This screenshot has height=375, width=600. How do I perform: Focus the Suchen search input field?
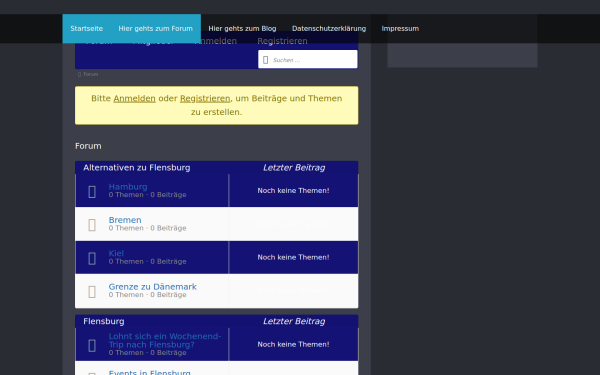click(308, 59)
